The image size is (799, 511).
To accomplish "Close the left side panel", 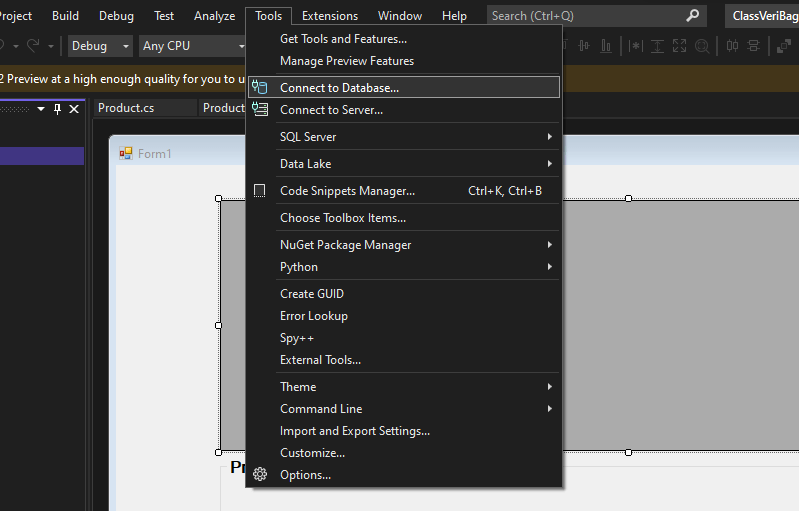I will [x=74, y=109].
